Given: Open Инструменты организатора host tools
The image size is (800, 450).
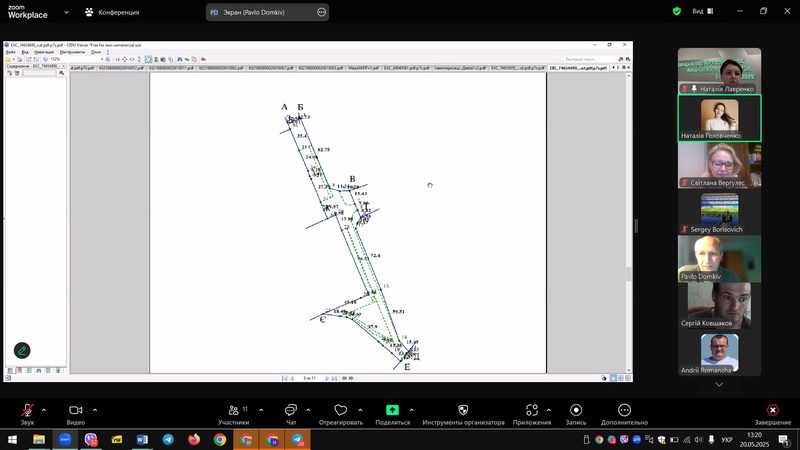Looking at the screenshot, I should [x=463, y=414].
